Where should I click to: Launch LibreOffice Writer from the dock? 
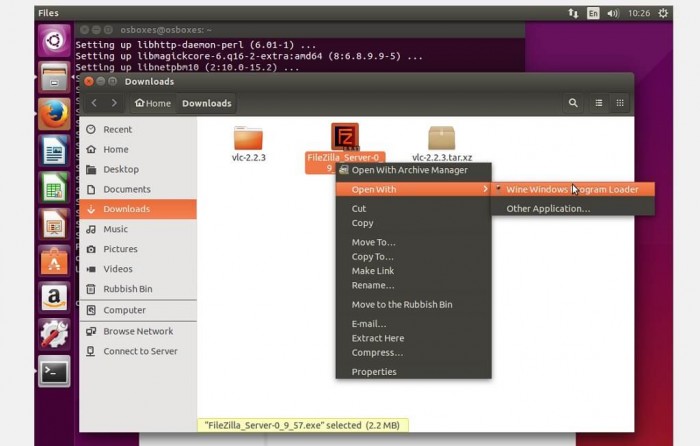[54, 151]
